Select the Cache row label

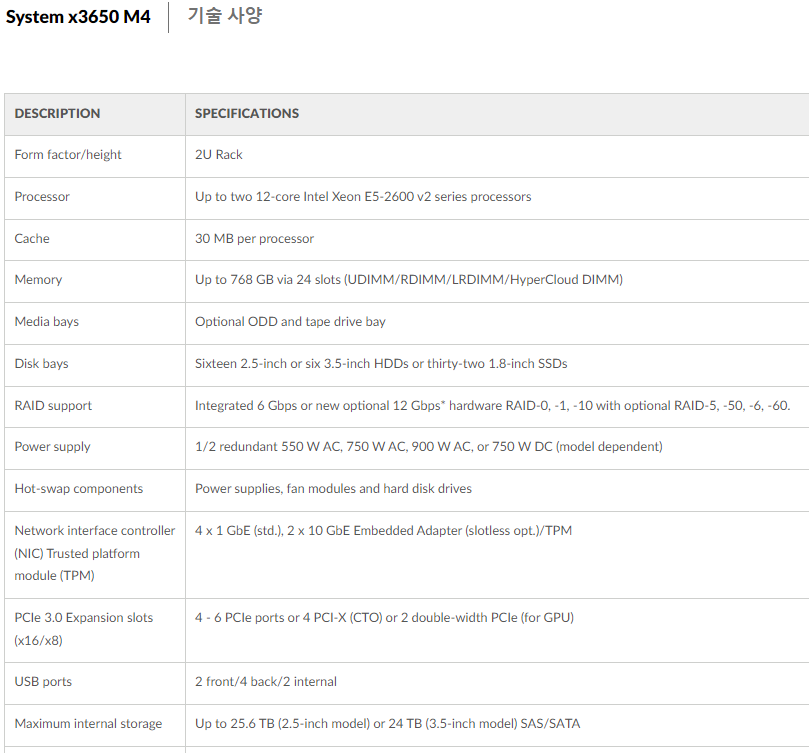32,238
